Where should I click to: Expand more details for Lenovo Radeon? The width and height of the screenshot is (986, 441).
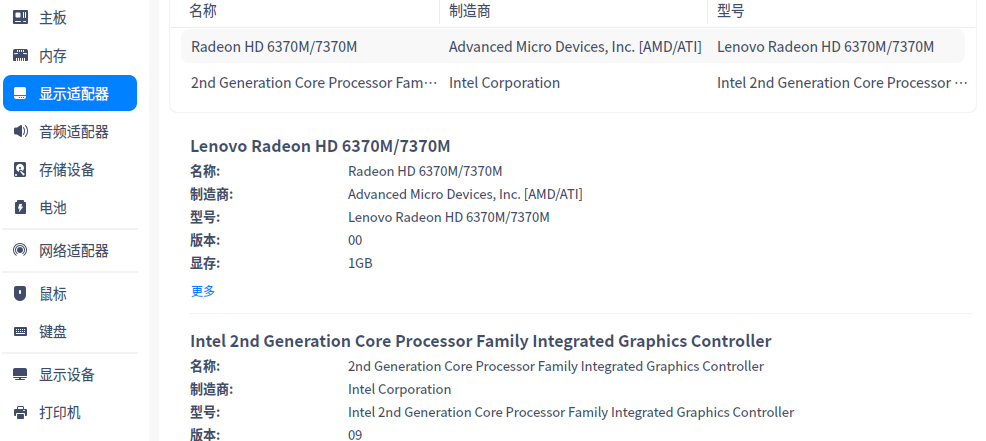(x=203, y=291)
